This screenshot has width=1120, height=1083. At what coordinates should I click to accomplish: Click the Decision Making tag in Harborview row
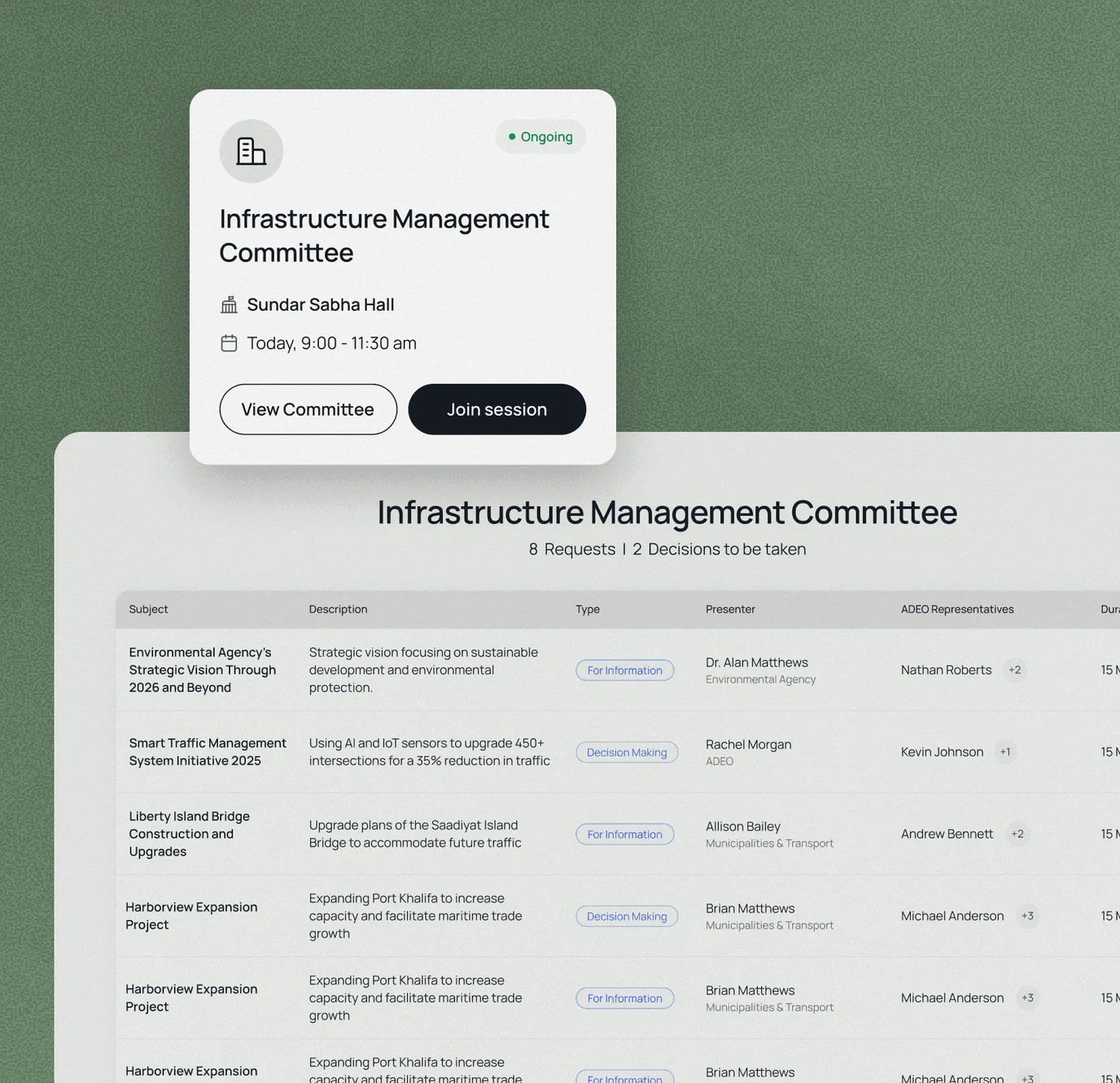(x=627, y=916)
